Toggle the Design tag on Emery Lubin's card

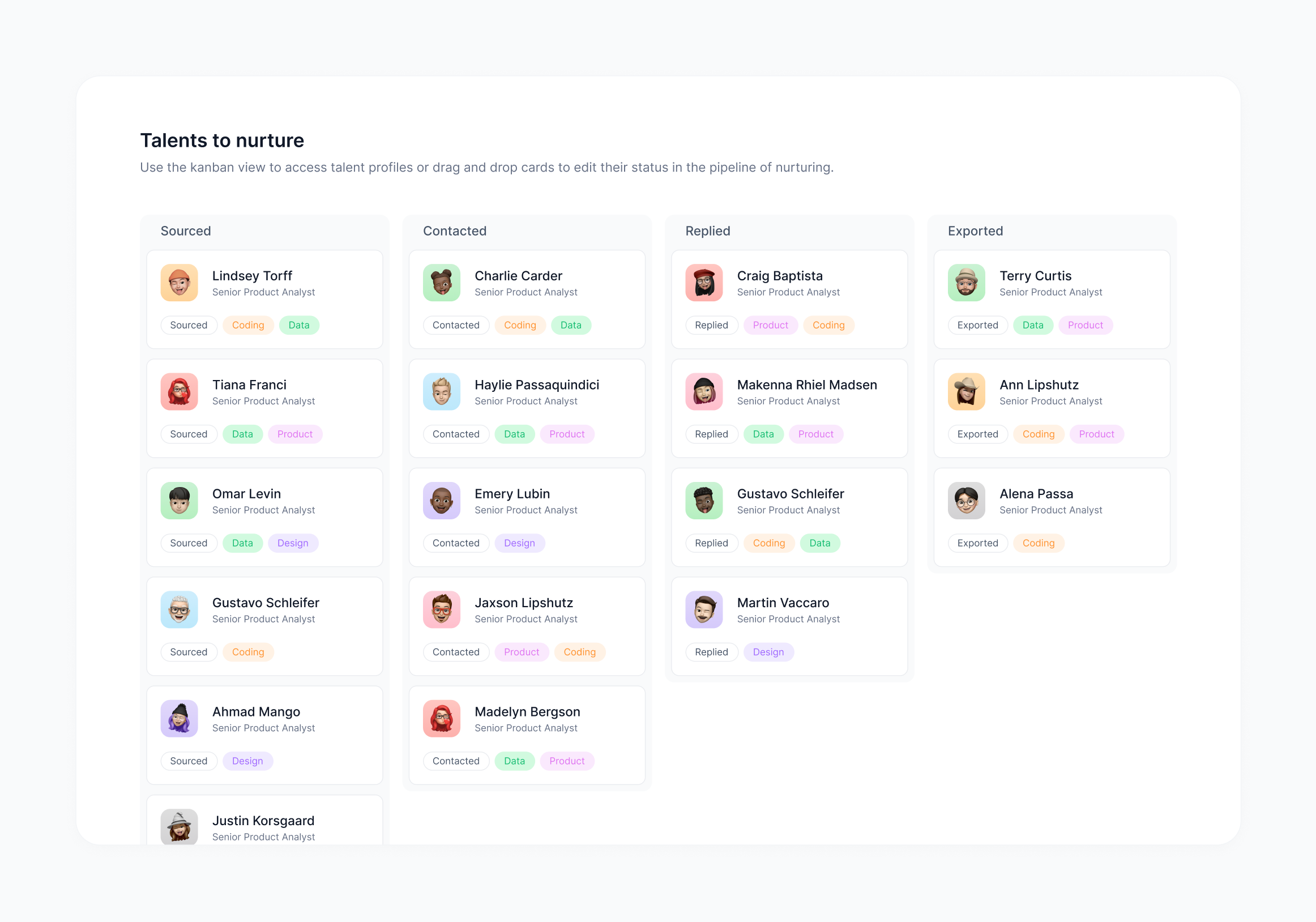coord(519,543)
